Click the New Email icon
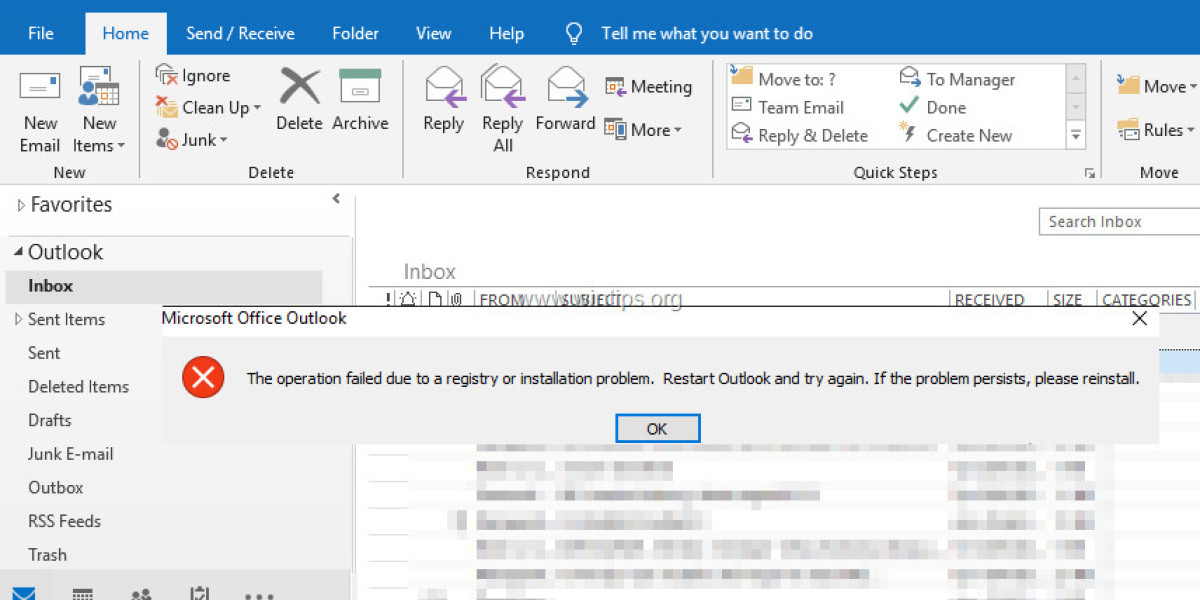The height and width of the screenshot is (600, 1200). 40,88
